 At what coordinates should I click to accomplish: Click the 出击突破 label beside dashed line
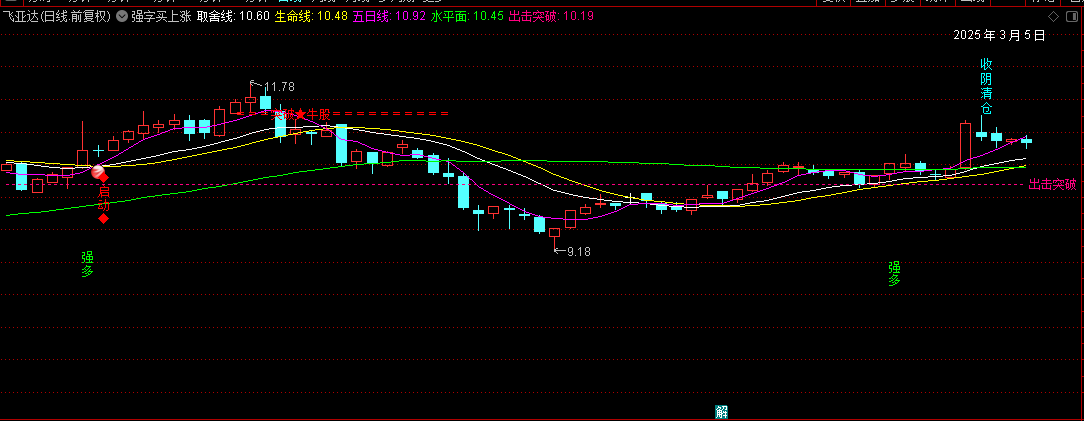pos(1052,185)
